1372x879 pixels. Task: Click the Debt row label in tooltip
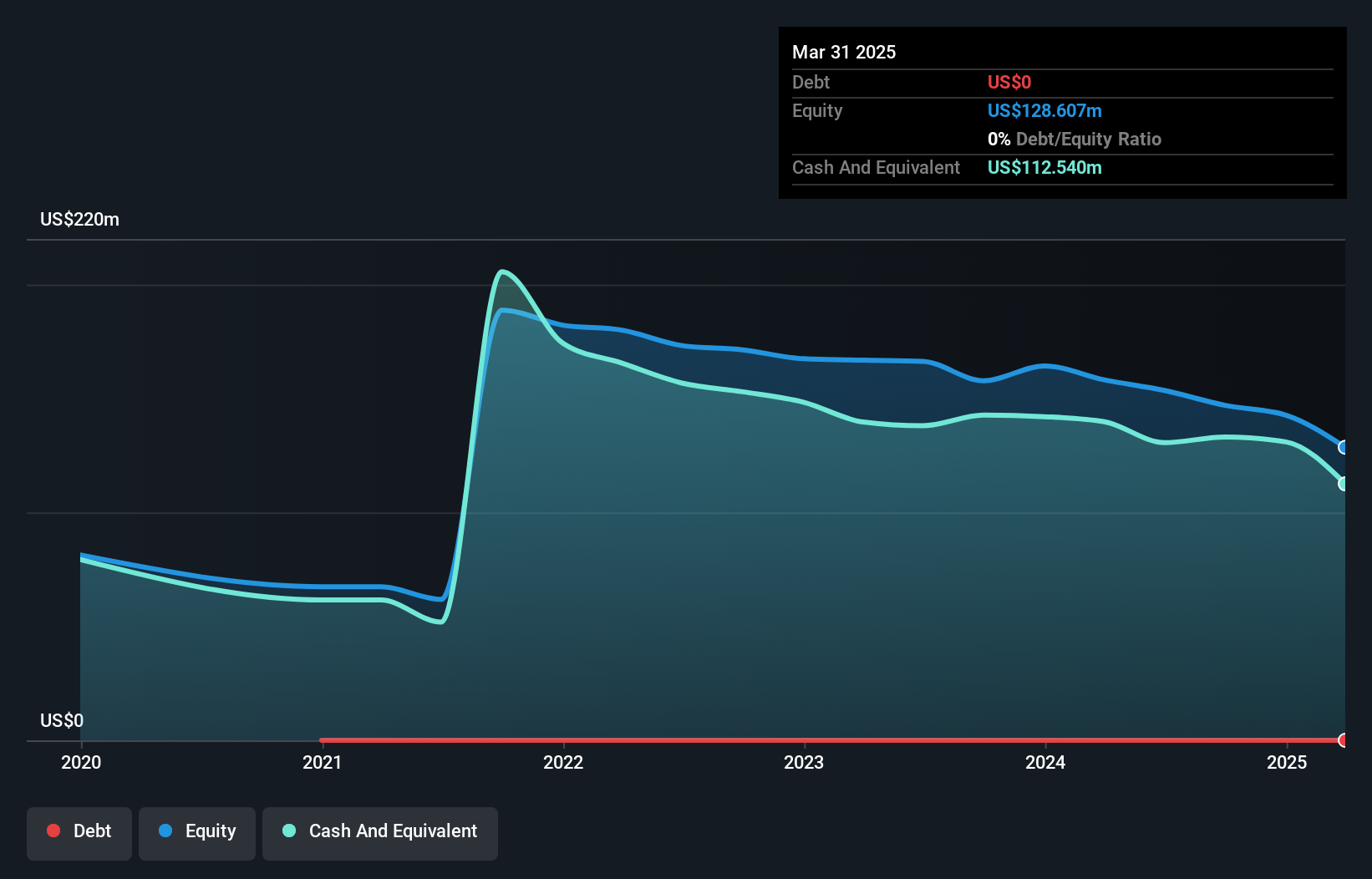click(810, 82)
